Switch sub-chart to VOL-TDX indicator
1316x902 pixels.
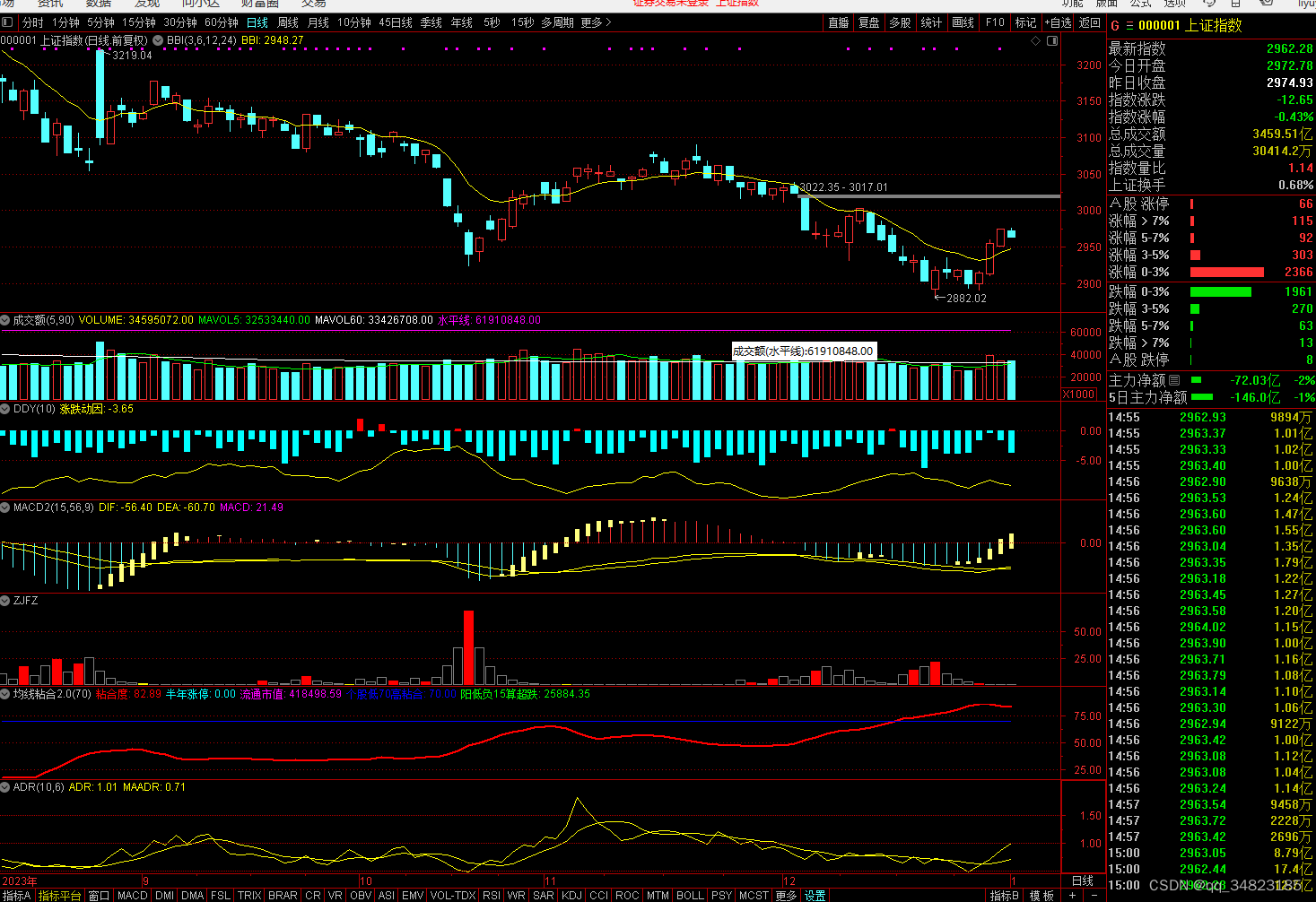[453, 895]
